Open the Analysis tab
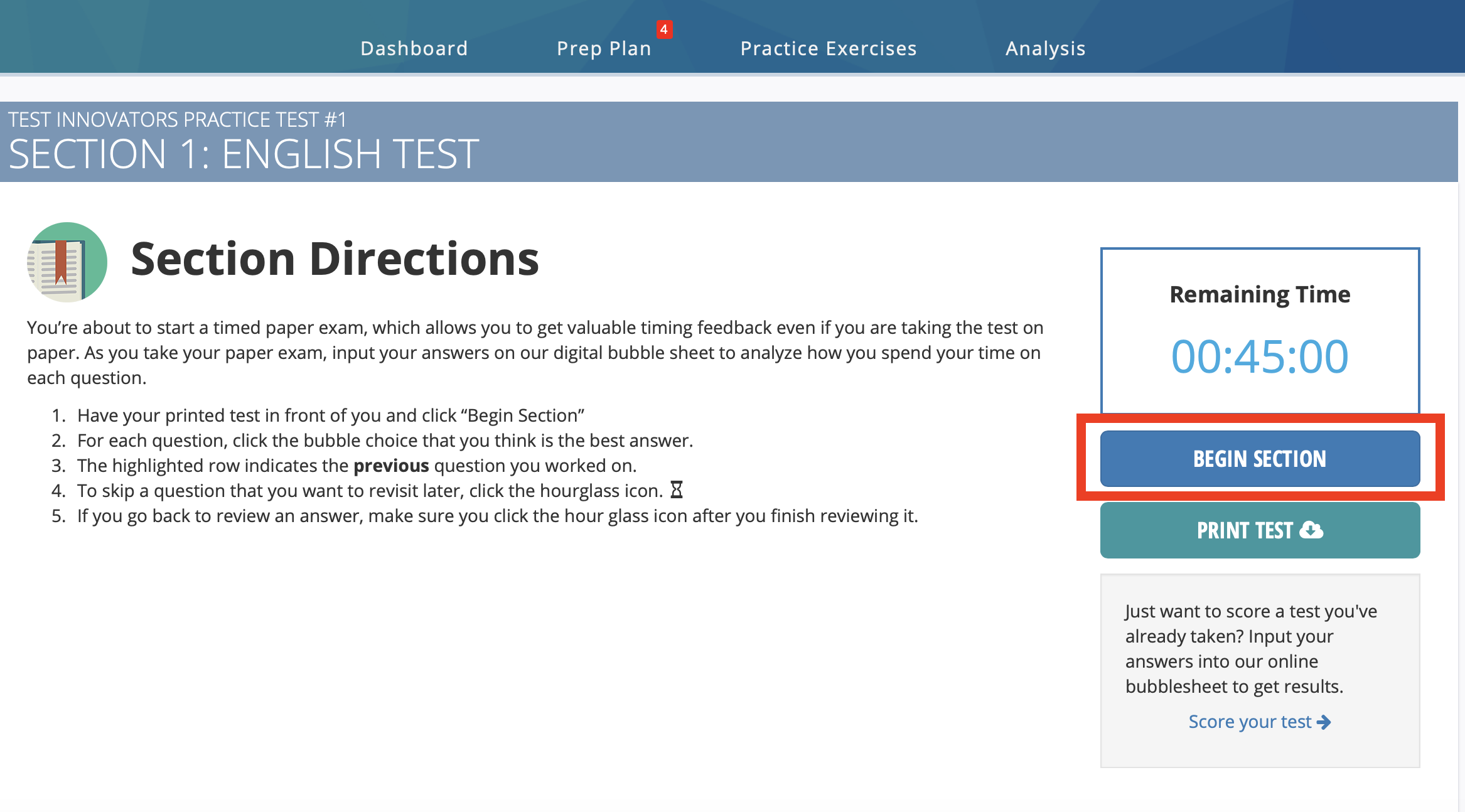The height and width of the screenshot is (812, 1465). [x=1045, y=48]
